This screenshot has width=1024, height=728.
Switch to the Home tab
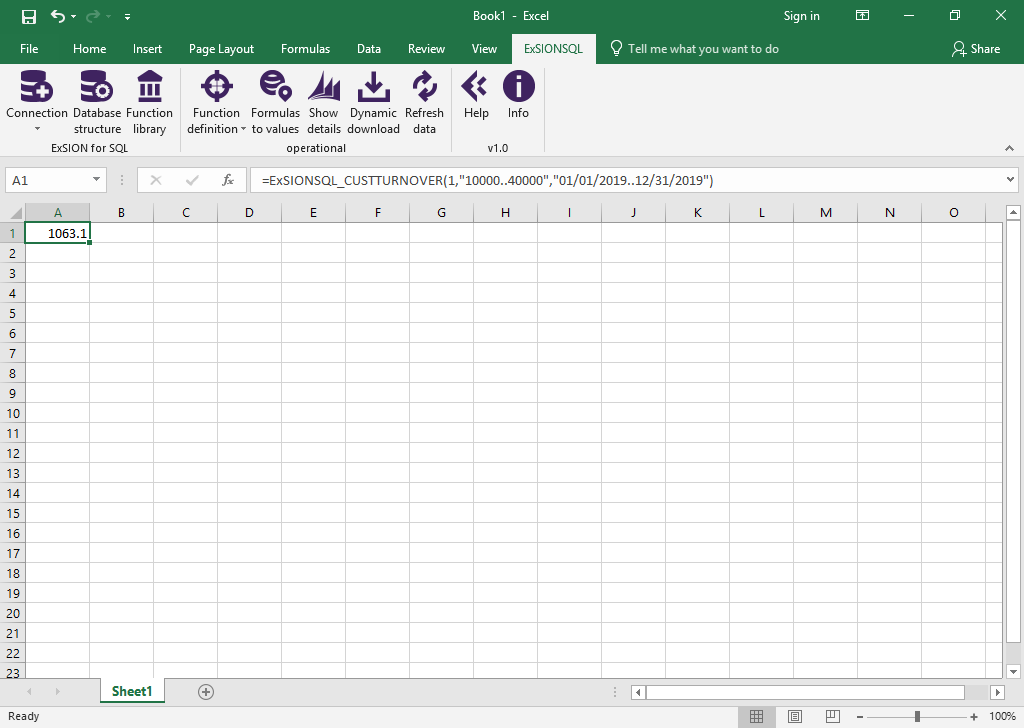[89, 49]
